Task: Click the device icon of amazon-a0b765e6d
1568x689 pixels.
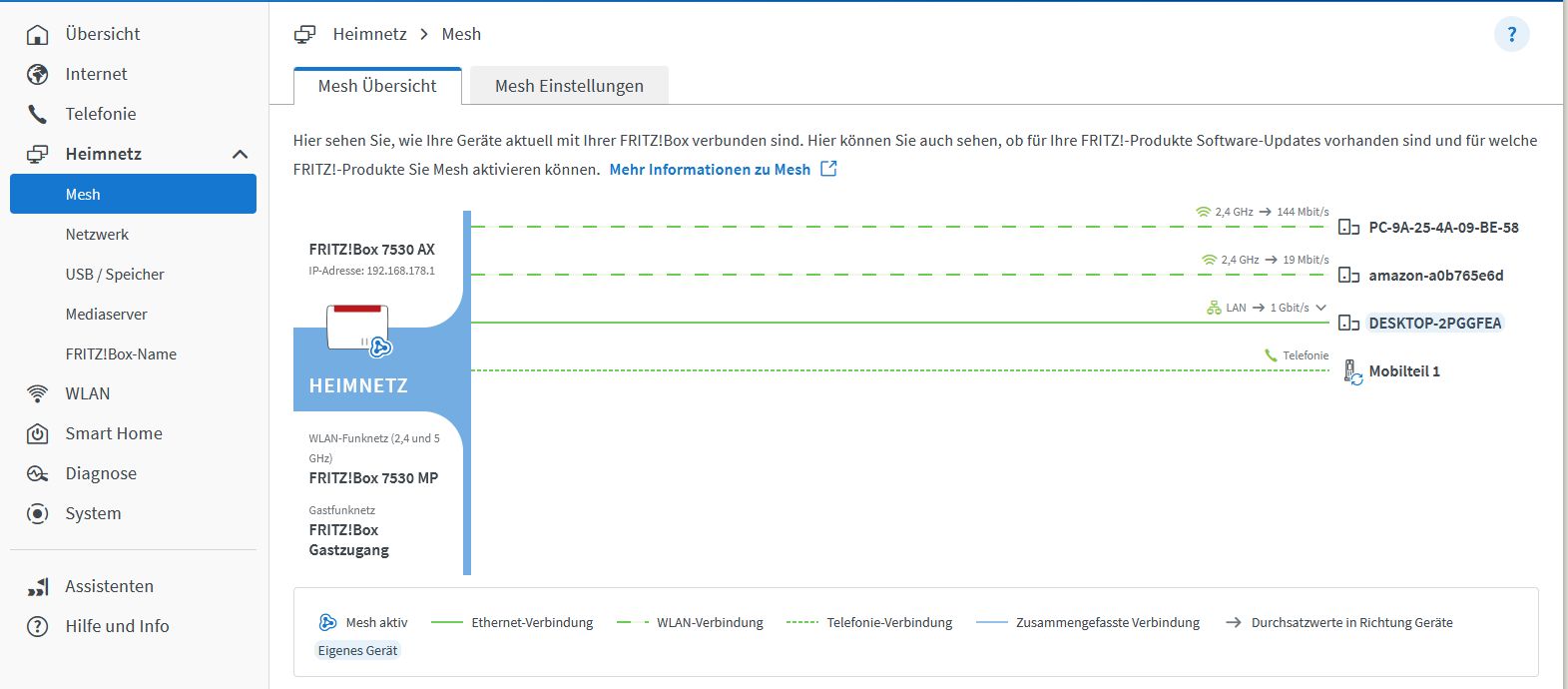Action: click(1348, 276)
